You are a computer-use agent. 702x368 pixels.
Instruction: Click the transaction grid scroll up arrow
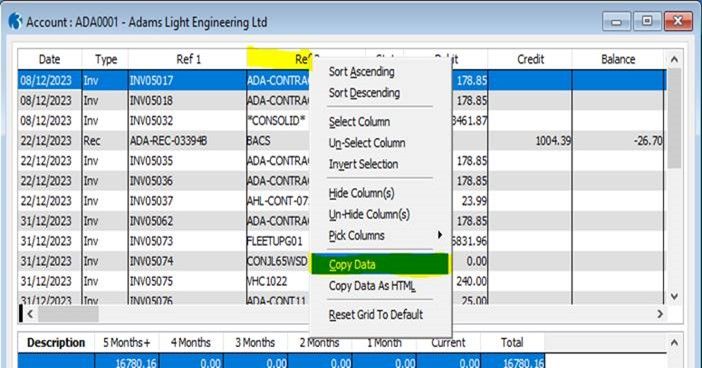coord(674,59)
